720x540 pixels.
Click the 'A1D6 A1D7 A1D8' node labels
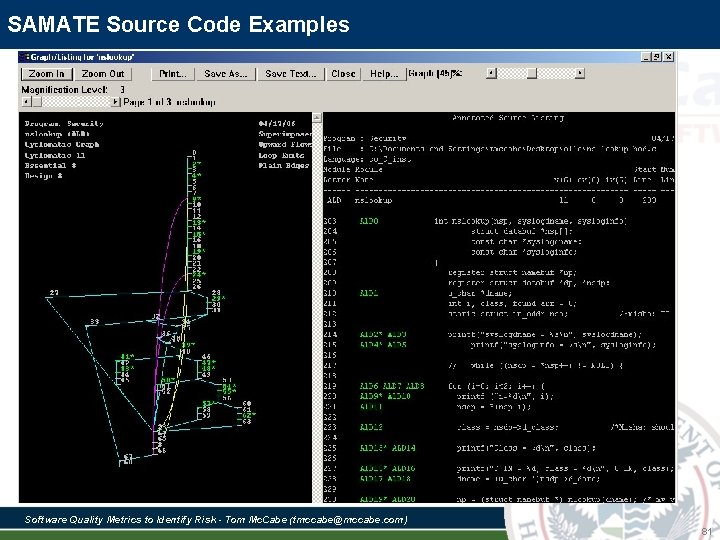pyautogui.click(x=392, y=386)
